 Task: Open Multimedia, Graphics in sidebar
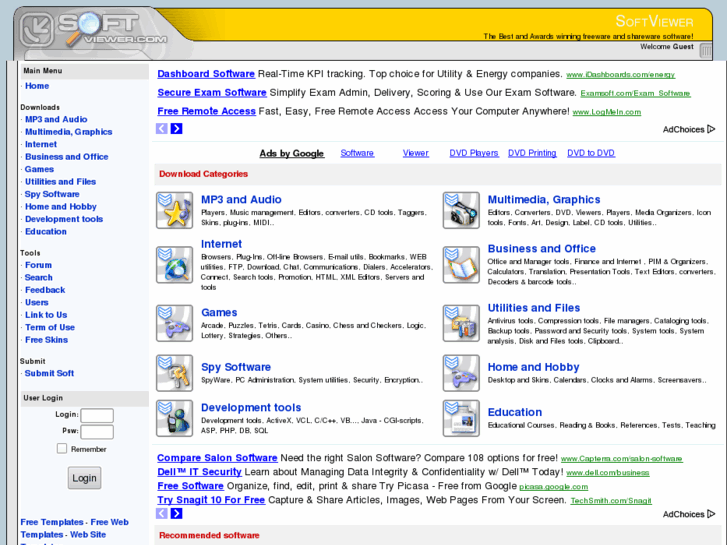[69, 132]
